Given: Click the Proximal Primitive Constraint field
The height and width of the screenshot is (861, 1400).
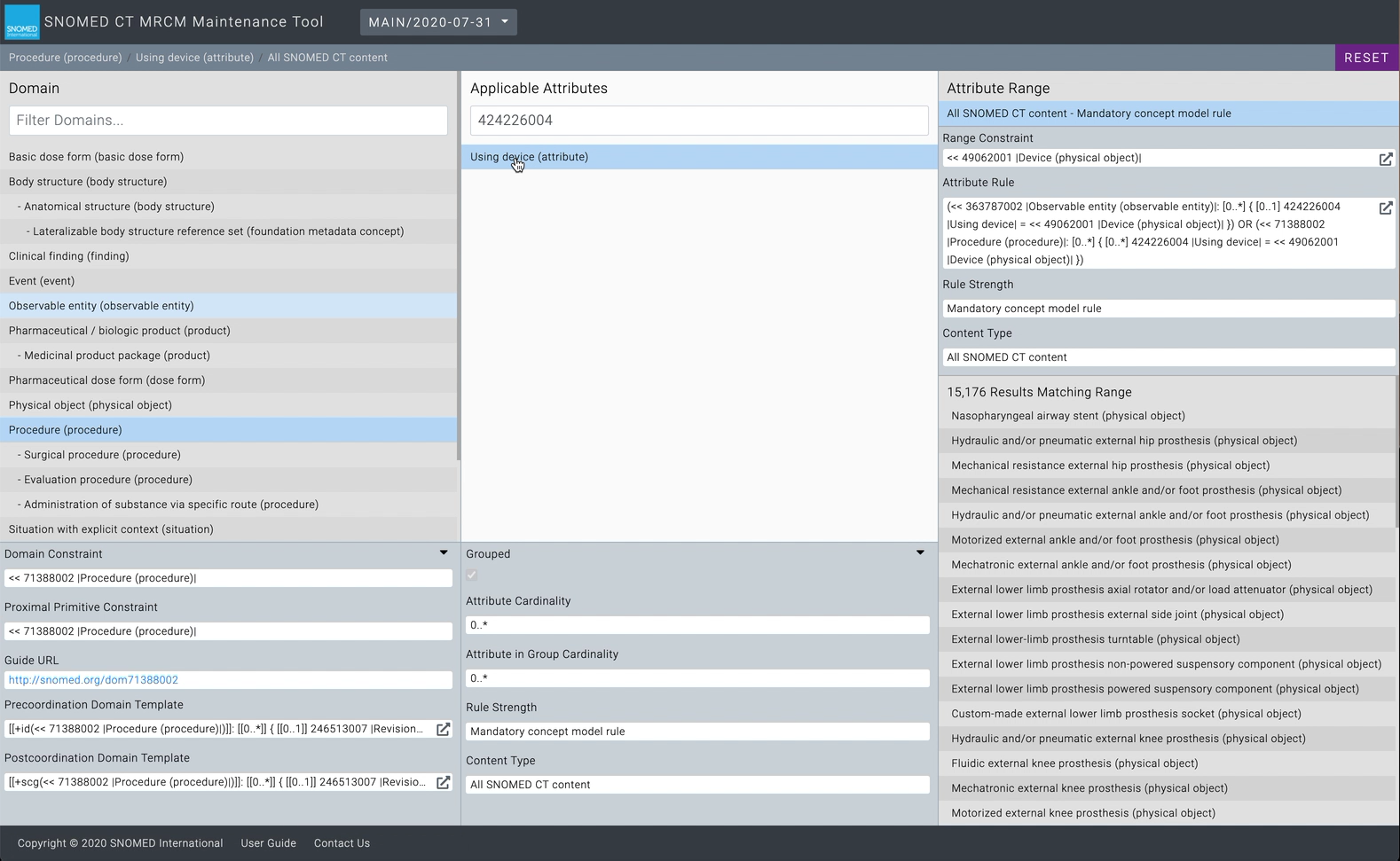Looking at the screenshot, I should click(x=228, y=631).
